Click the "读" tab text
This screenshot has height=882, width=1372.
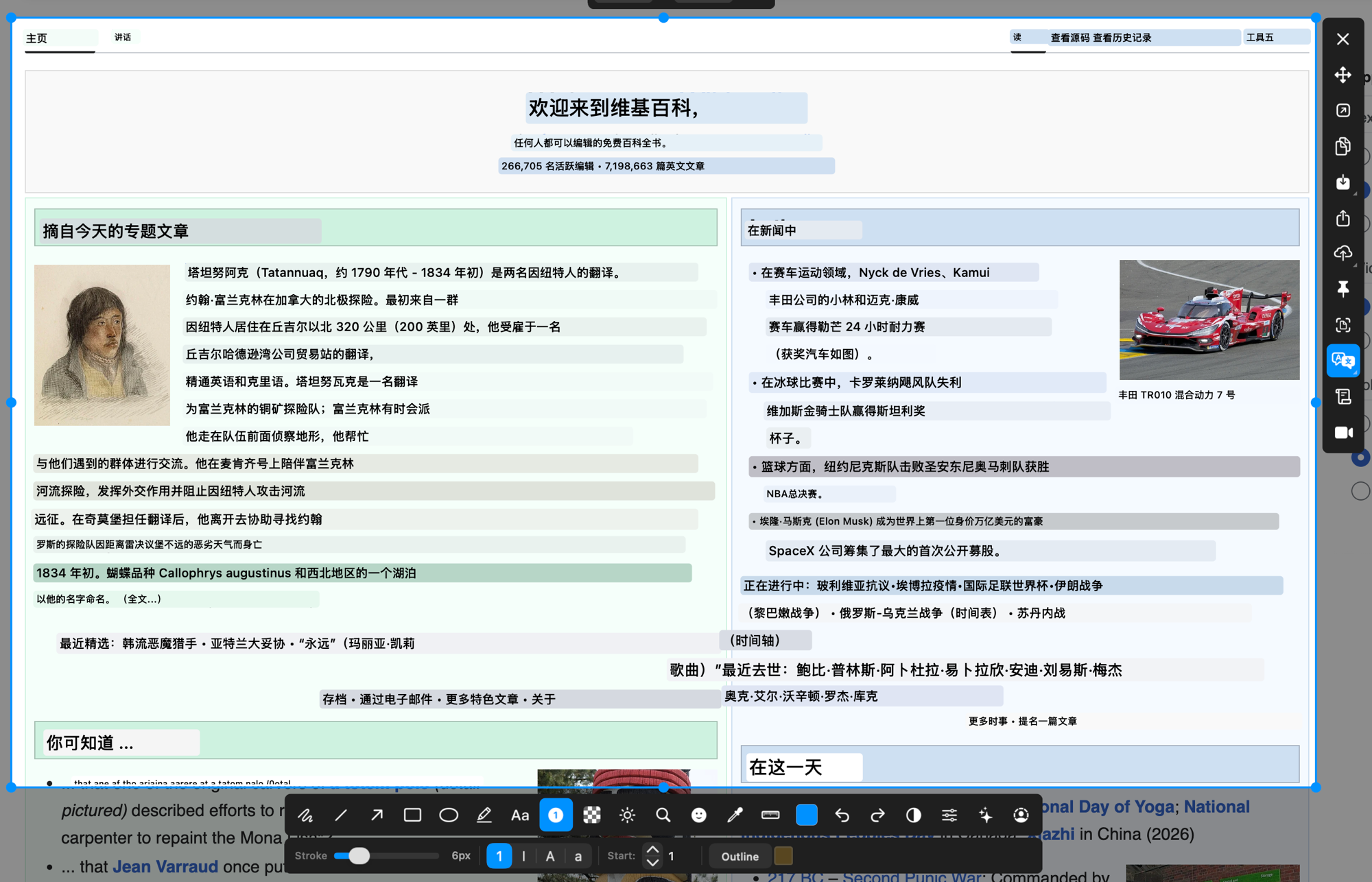tap(1018, 37)
